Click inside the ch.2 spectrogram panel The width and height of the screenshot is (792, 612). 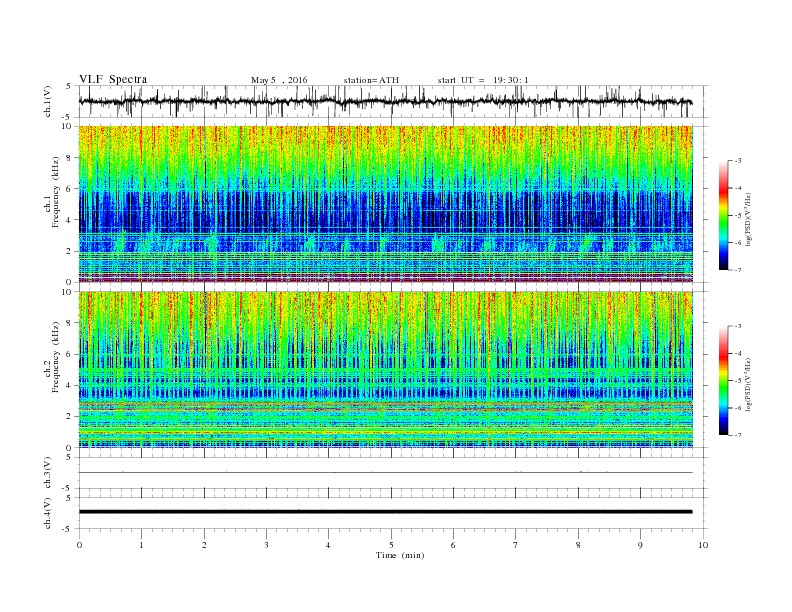[x=385, y=369]
